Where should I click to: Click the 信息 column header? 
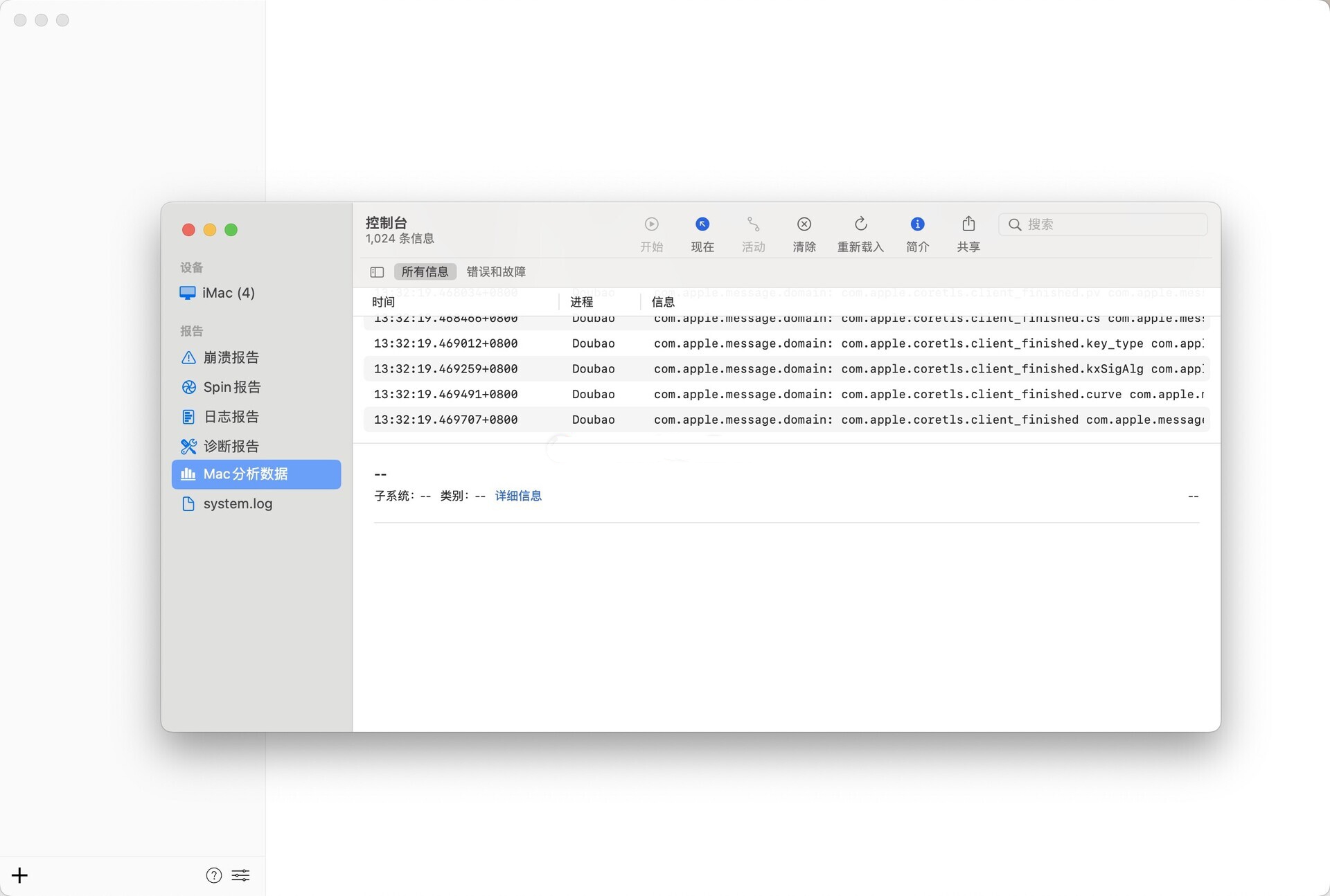662,302
